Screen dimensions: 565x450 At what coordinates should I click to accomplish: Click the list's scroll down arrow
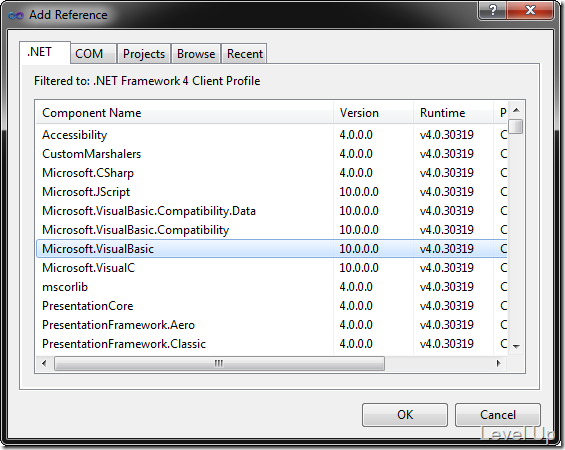click(516, 346)
